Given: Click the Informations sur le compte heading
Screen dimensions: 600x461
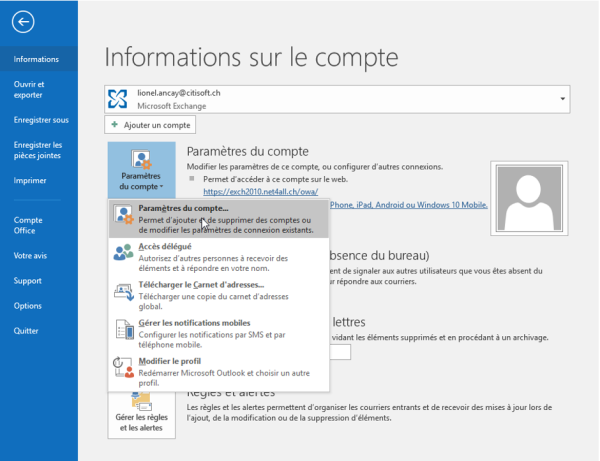Looking at the screenshot, I should pyautogui.click(x=251, y=57).
